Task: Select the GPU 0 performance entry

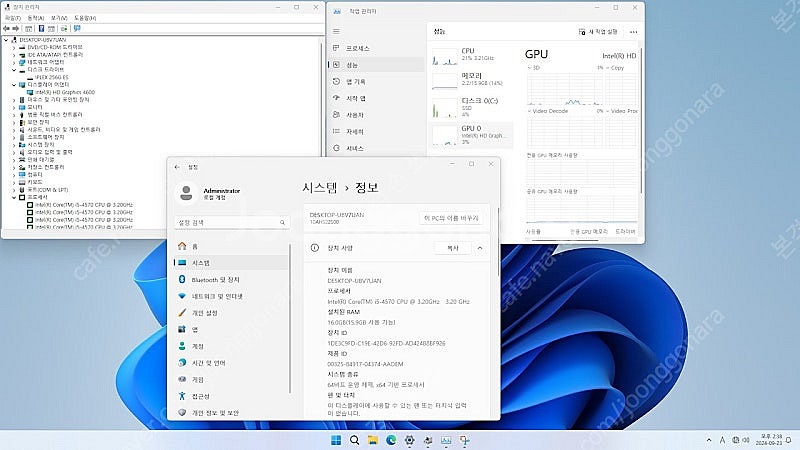Action: click(472, 135)
